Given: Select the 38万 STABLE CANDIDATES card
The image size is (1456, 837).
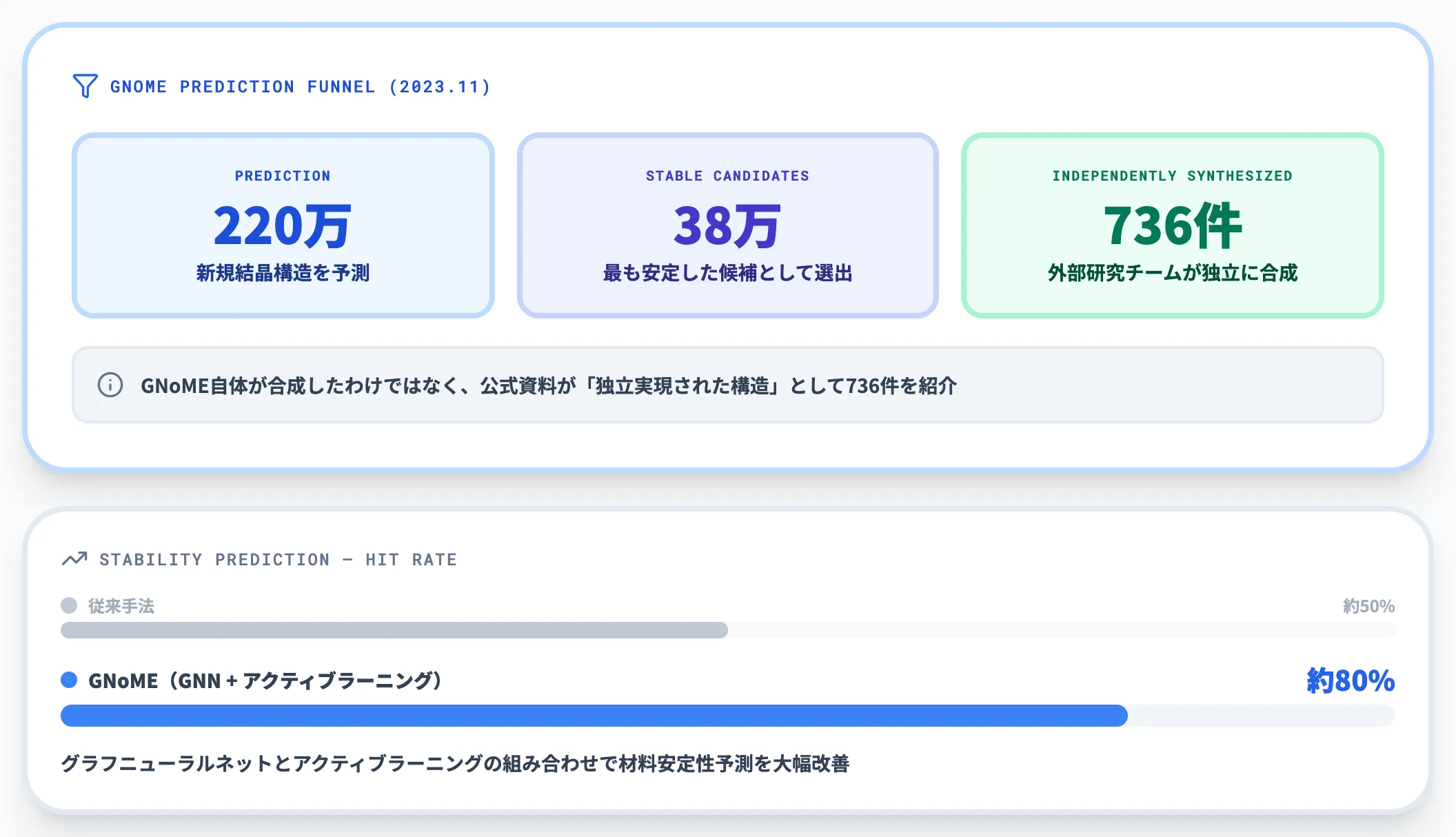Looking at the screenshot, I should (x=728, y=225).
